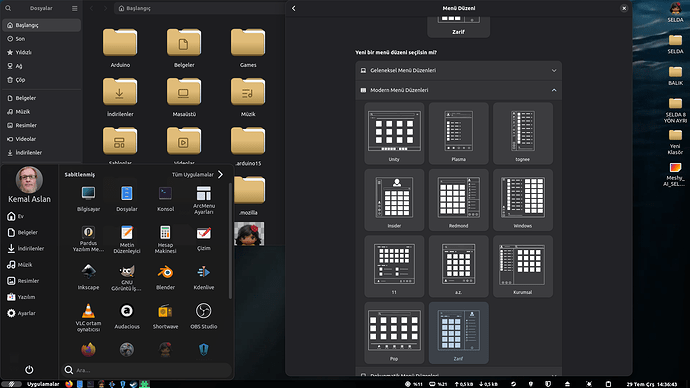Launch Inkscape from the menu
This screenshot has height=388, width=690.
coord(88,277)
